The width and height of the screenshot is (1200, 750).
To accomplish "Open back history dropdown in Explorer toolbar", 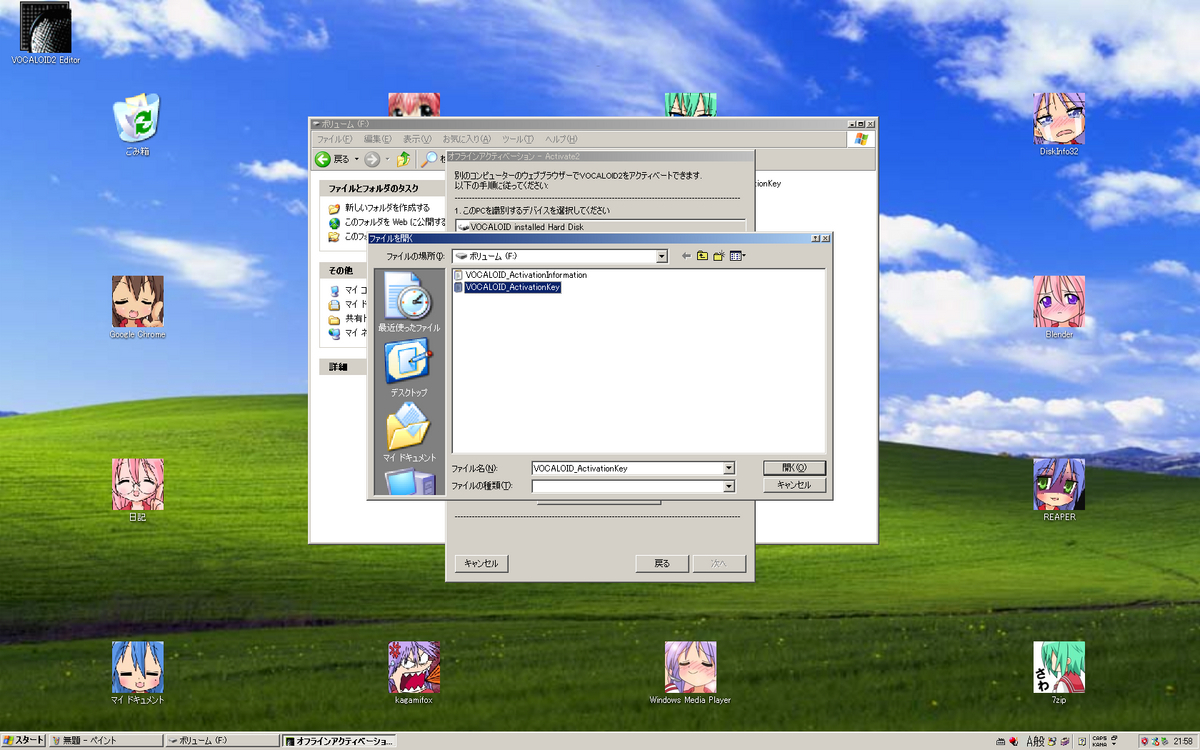I will 357,159.
